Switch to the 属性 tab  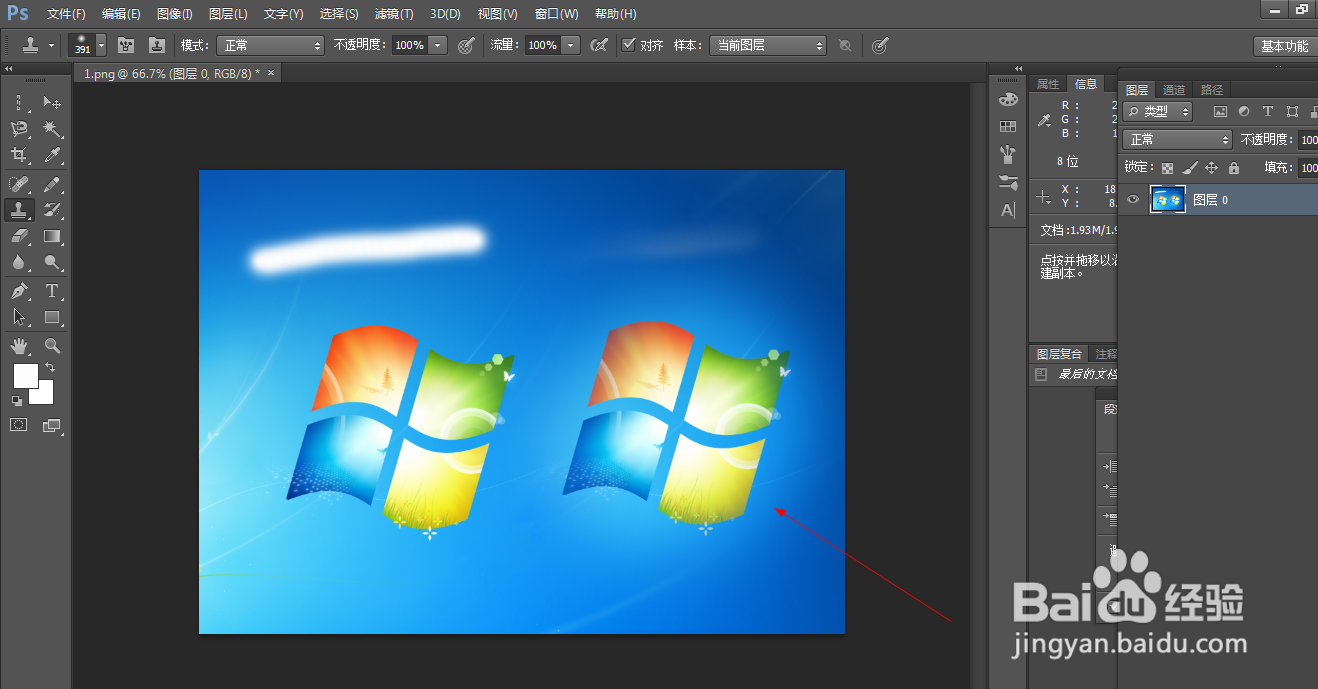pos(1047,84)
